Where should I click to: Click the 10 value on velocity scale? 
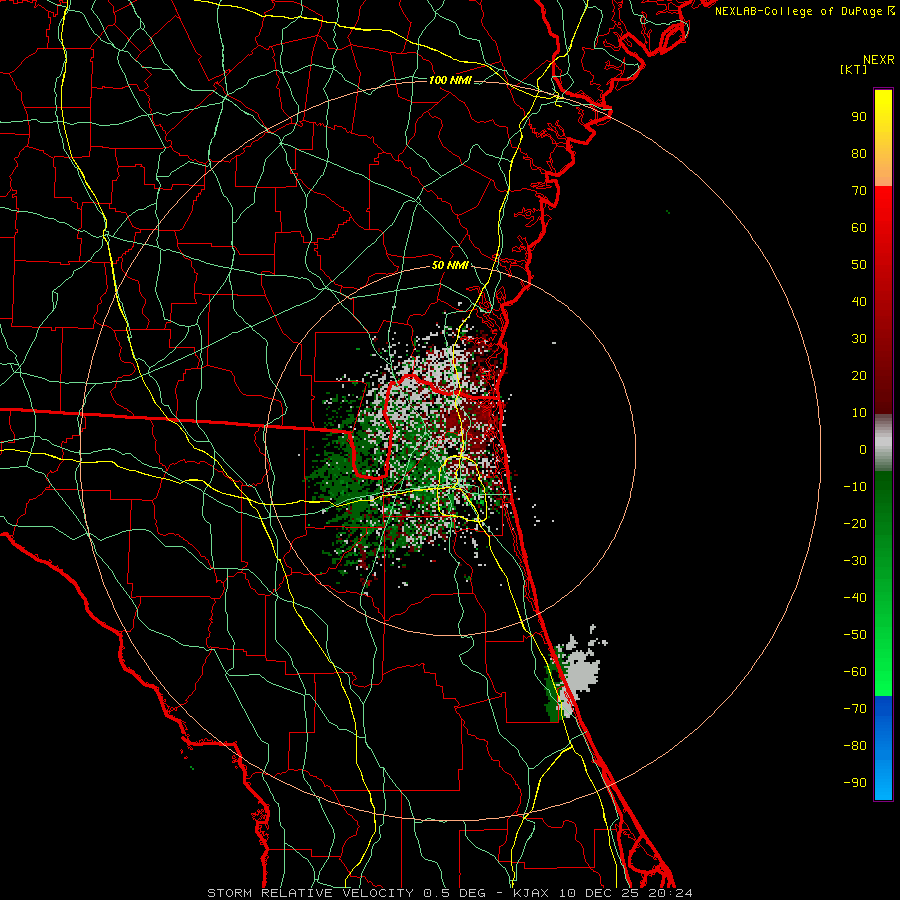(859, 413)
